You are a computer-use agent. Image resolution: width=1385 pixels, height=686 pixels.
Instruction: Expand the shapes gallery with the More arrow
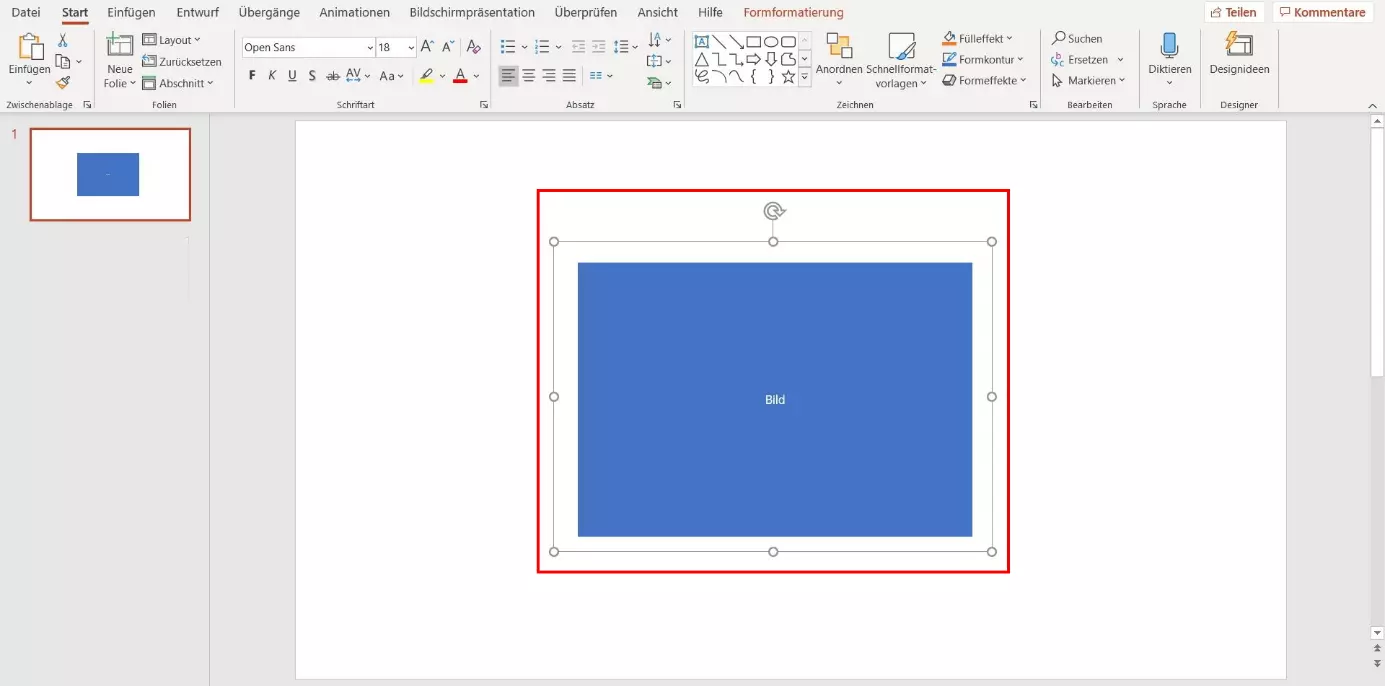pyautogui.click(x=805, y=77)
